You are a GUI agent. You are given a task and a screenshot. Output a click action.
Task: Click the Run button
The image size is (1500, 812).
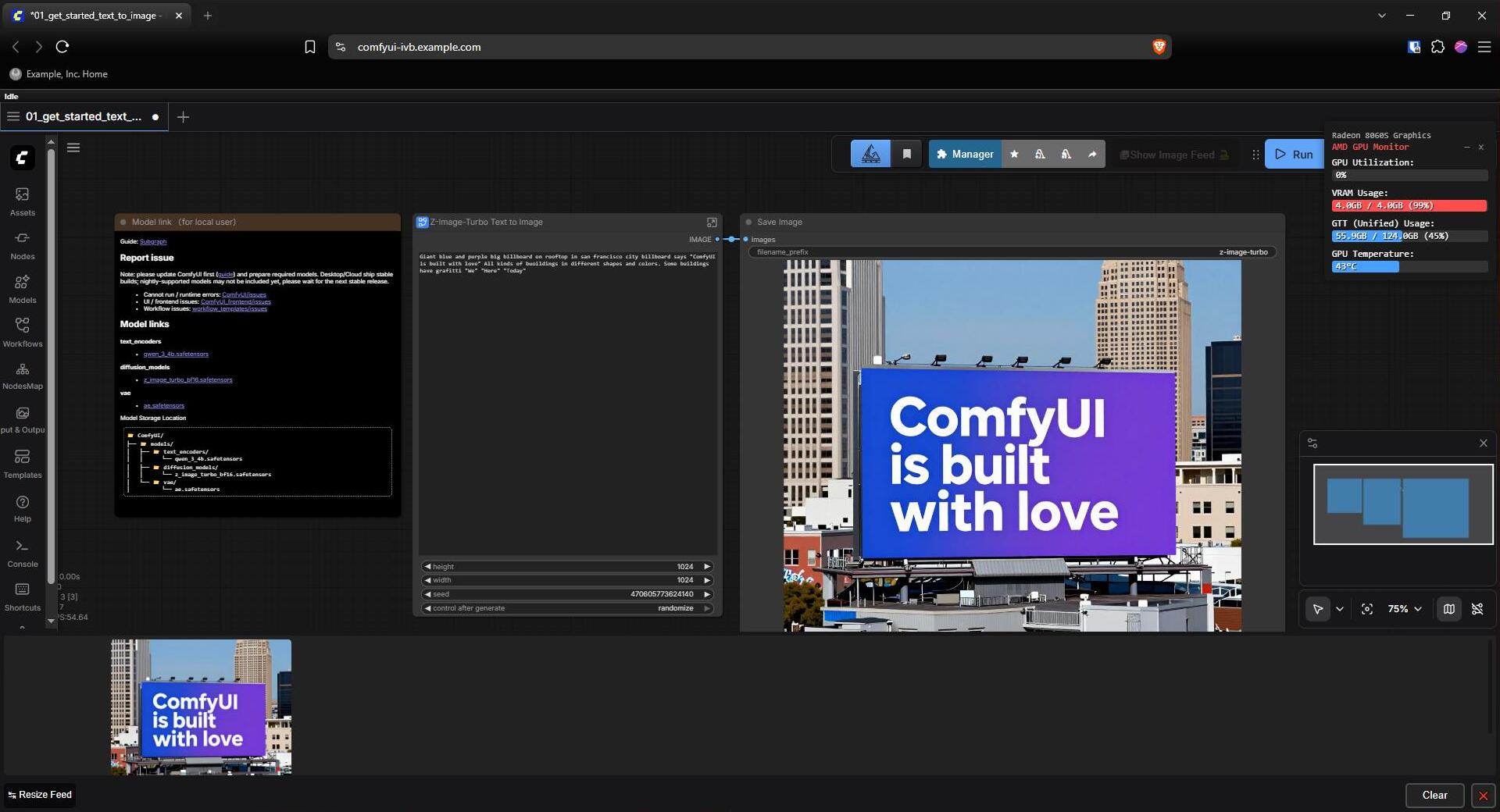tap(1294, 155)
